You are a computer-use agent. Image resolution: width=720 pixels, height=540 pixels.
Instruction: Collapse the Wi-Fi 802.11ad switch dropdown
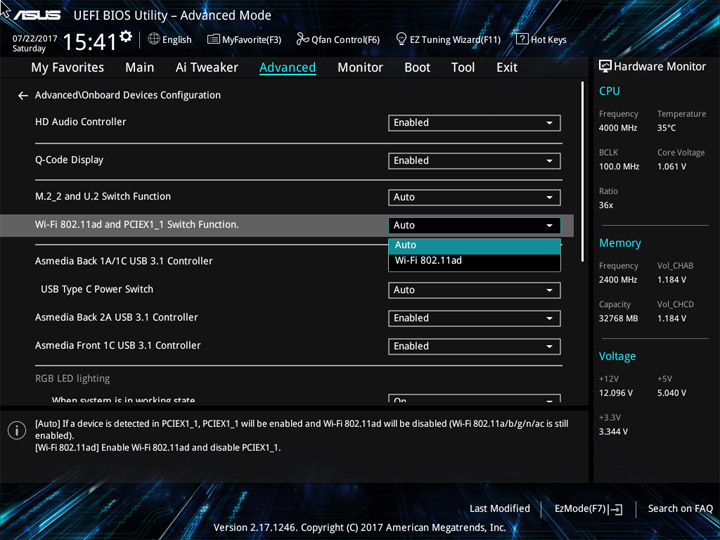[x=474, y=225]
